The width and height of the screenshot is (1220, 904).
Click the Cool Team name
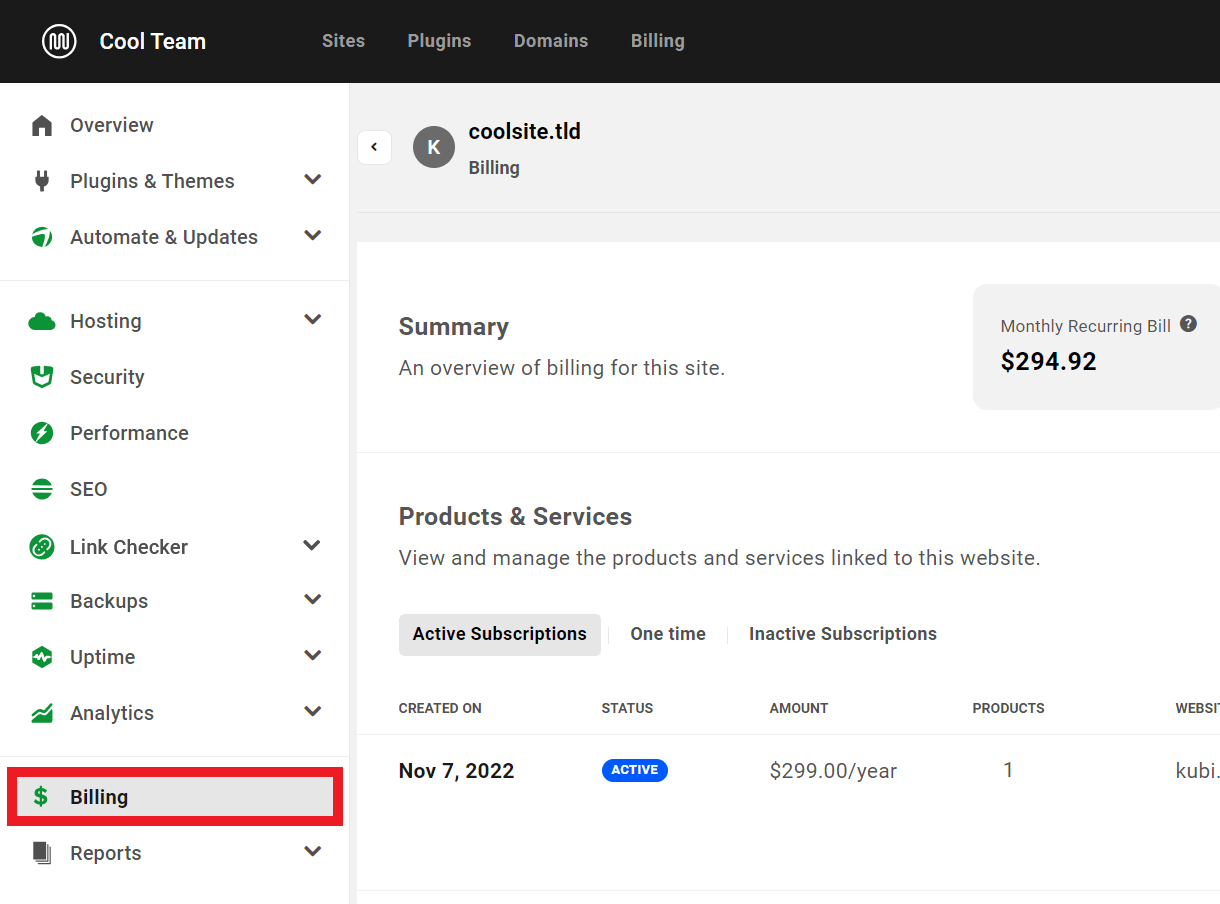(153, 41)
